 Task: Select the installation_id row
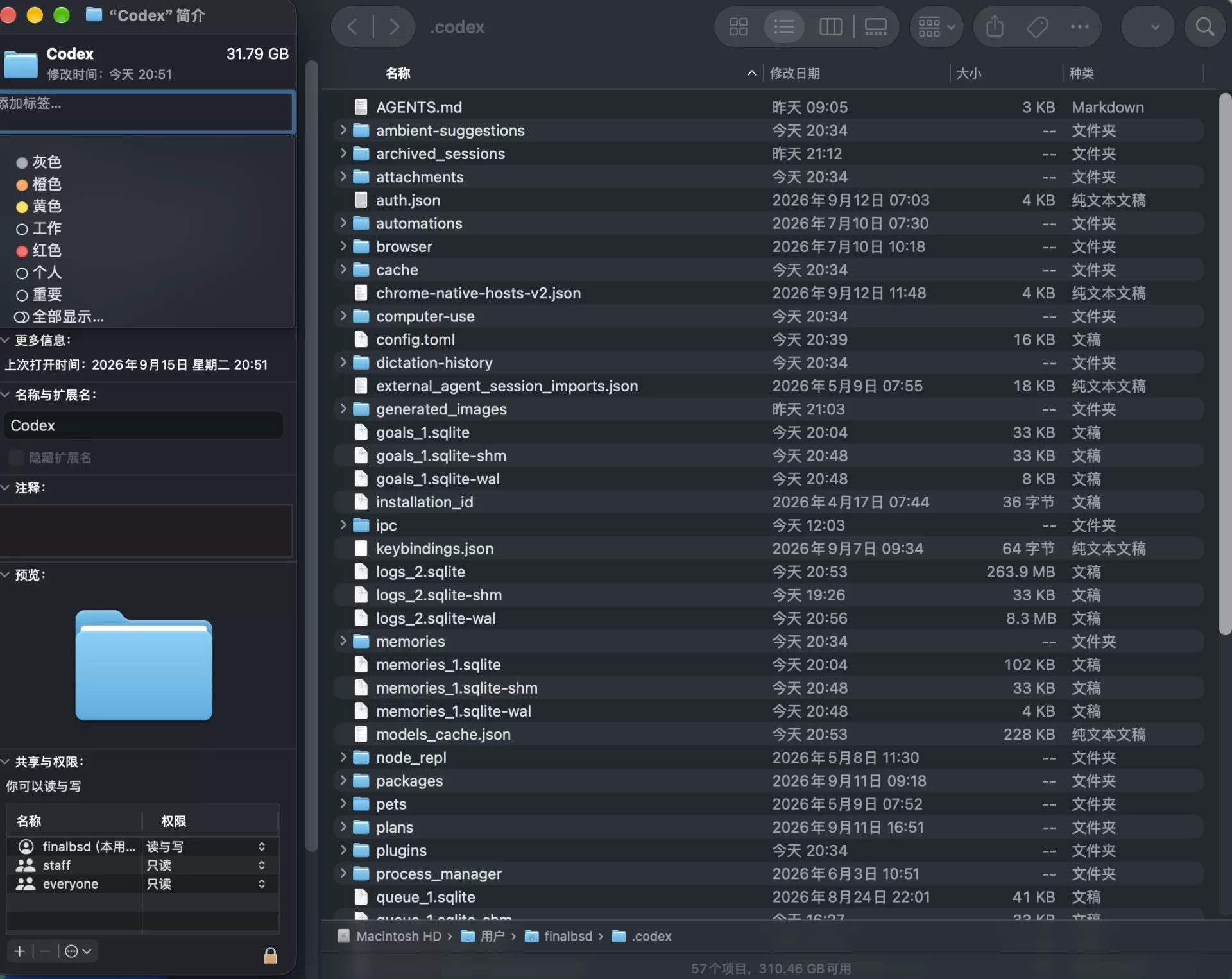(768, 502)
